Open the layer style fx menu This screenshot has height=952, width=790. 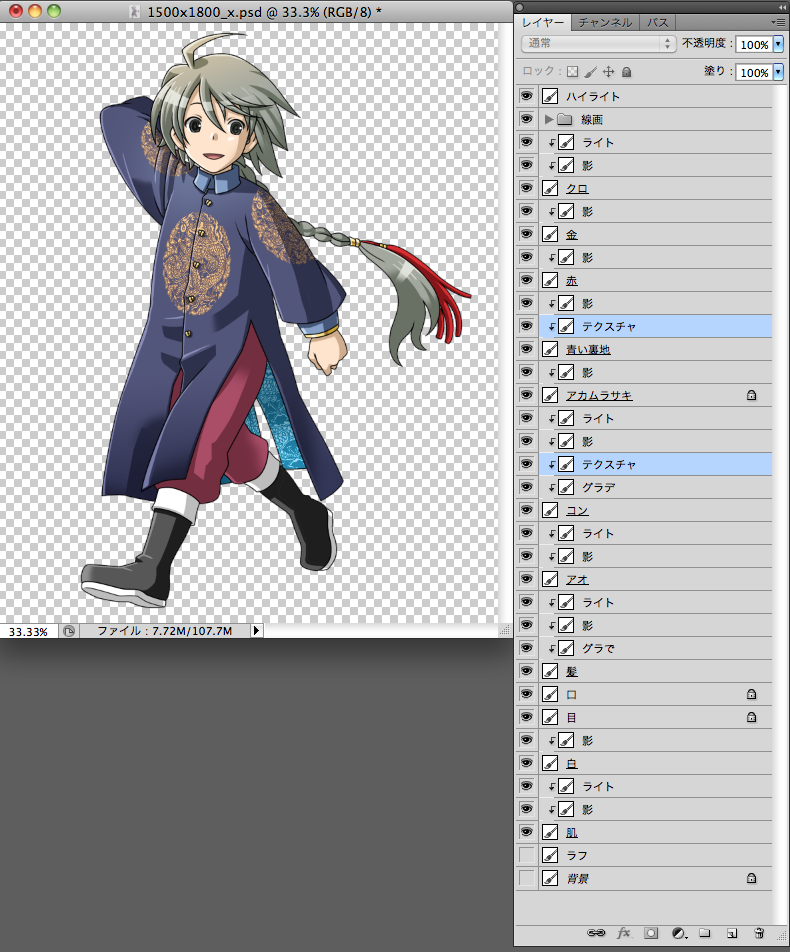[624, 933]
